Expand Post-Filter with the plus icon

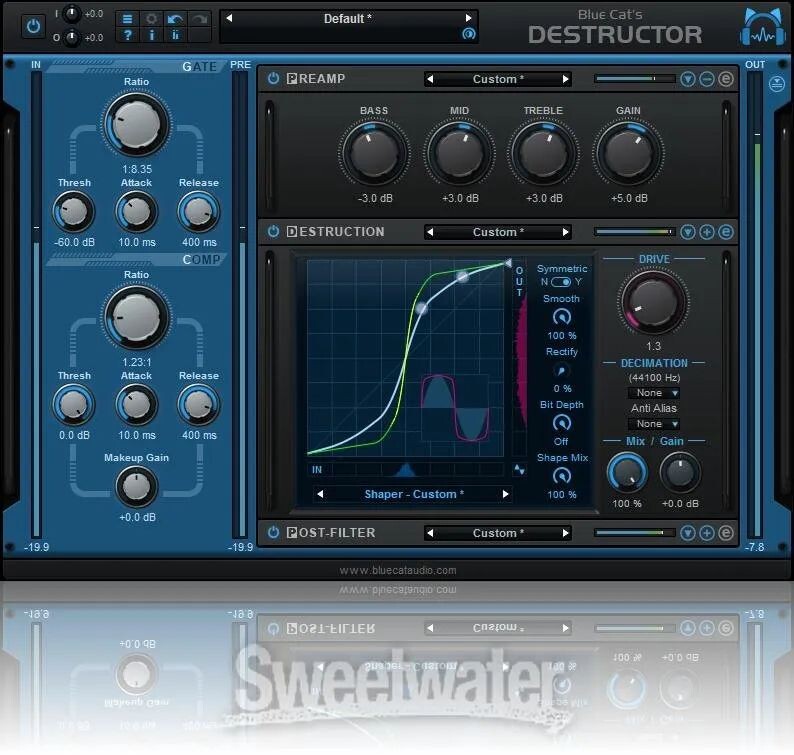707,533
